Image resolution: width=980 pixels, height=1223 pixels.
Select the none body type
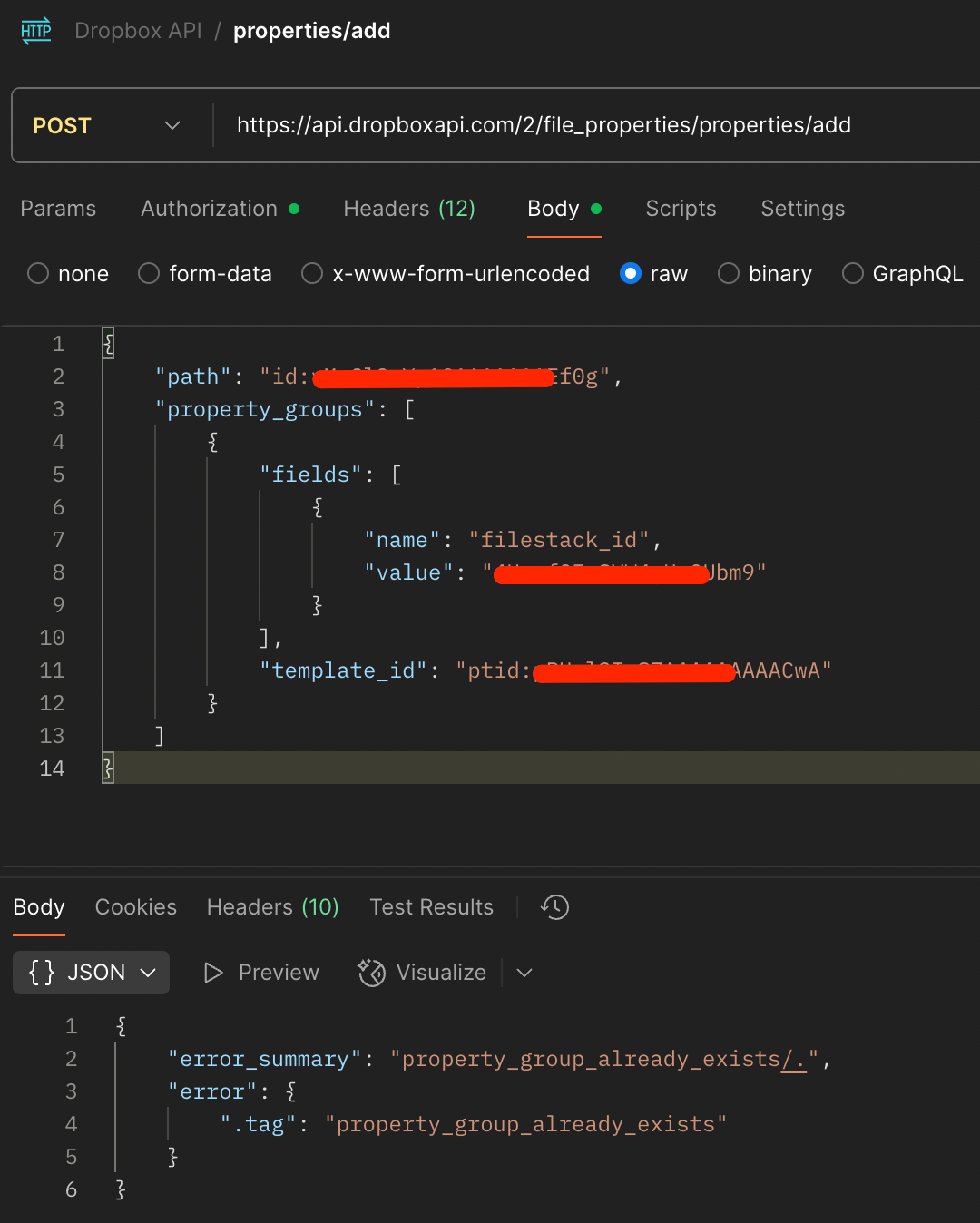[38, 273]
